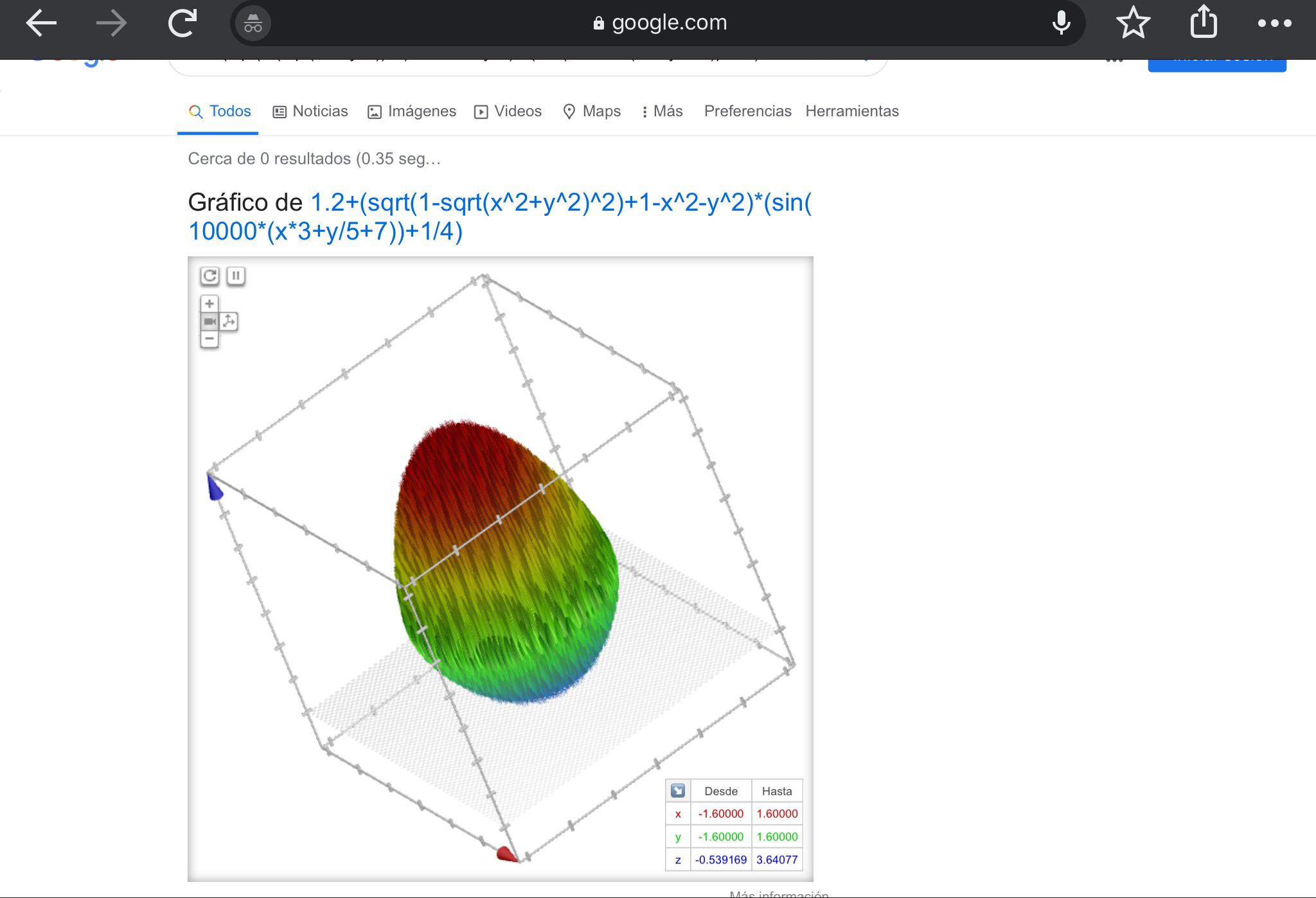Pause the graph rotation animation

tap(236, 276)
